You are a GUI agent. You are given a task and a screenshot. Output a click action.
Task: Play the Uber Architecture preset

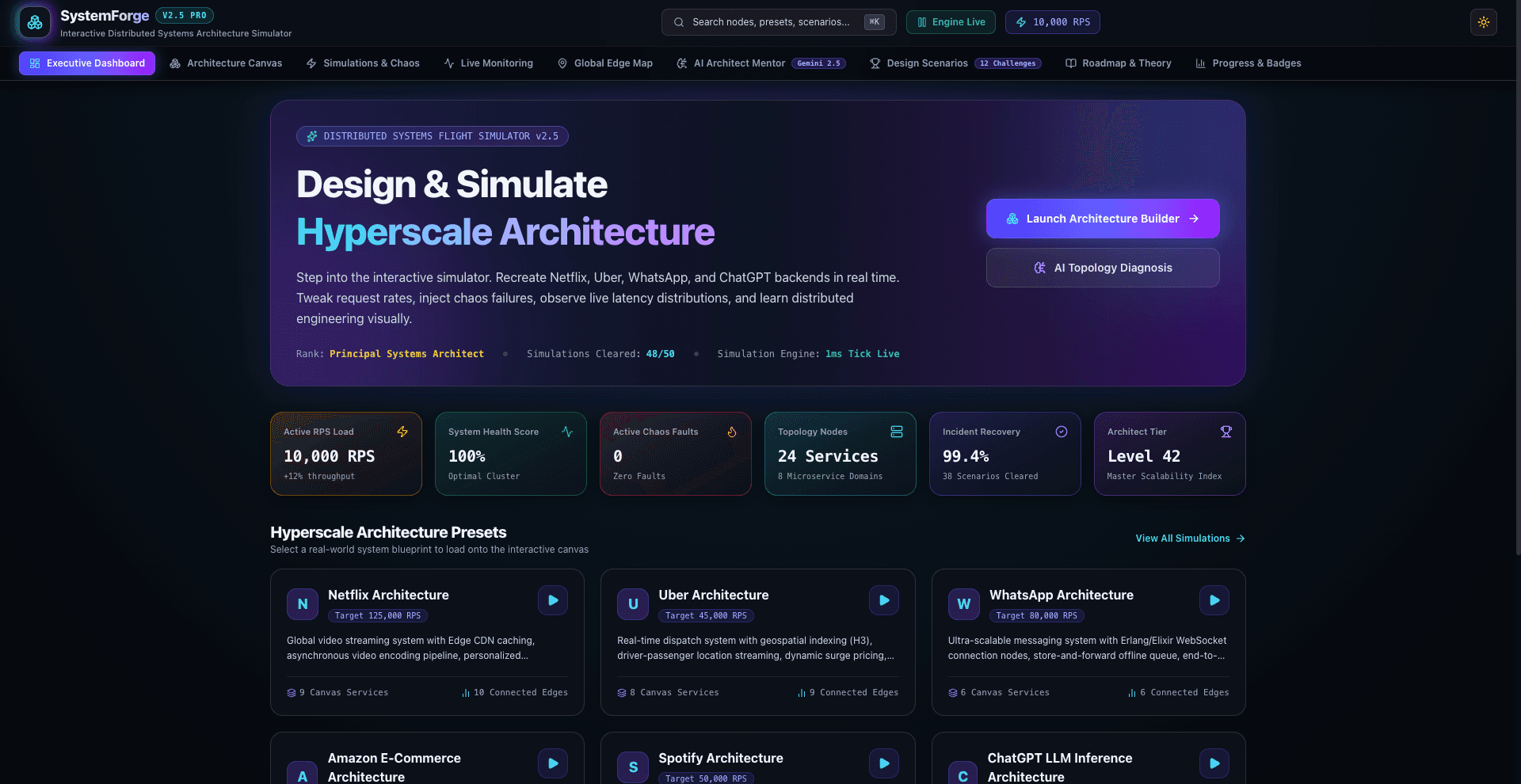click(x=884, y=600)
